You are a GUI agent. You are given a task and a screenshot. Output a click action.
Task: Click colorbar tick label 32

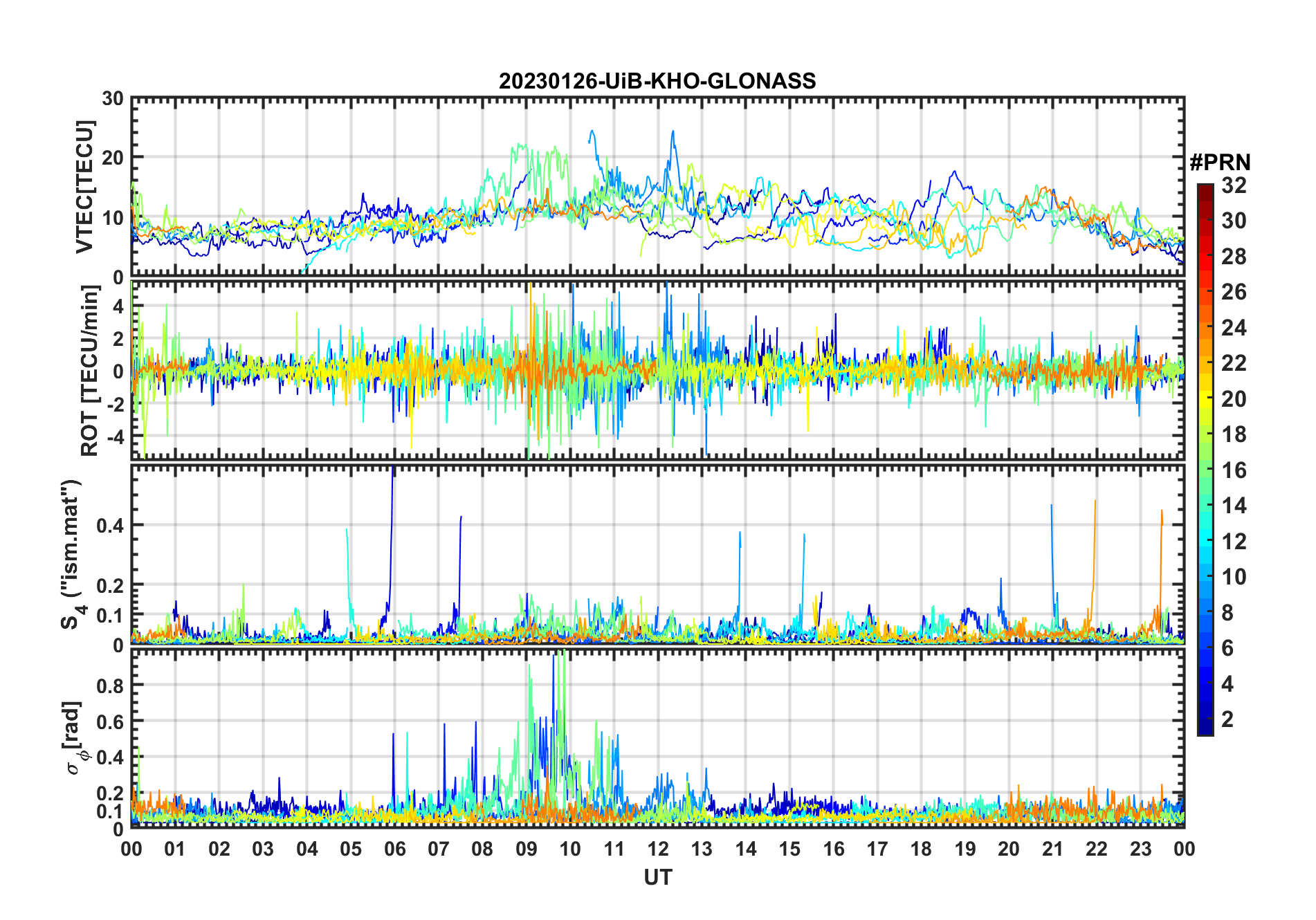(x=1234, y=185)
